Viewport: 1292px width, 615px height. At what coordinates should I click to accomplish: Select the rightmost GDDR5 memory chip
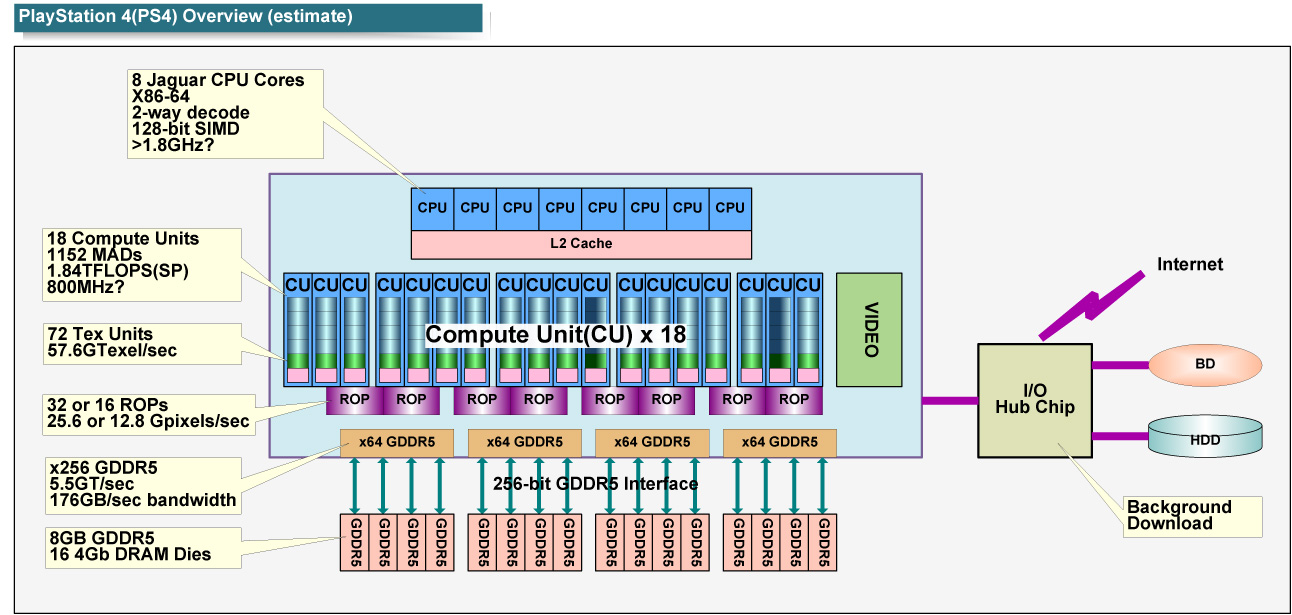click(x=823, y=543)
